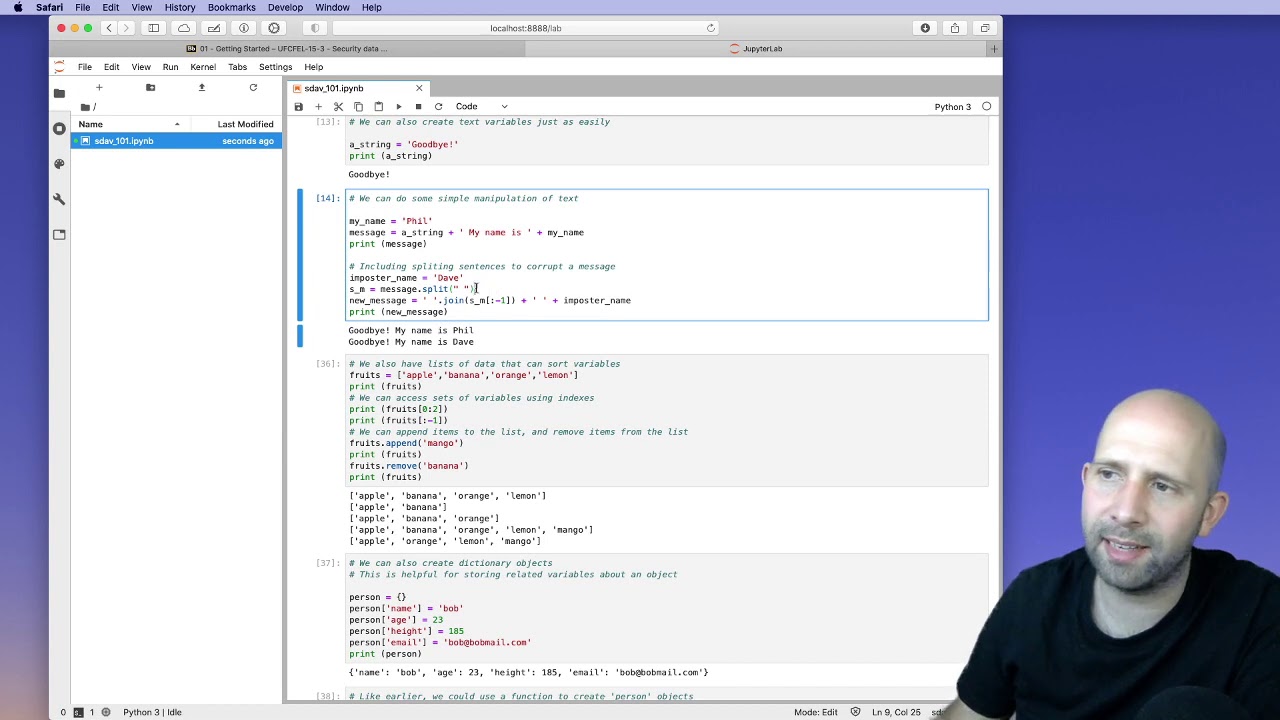Screen dimensions: 1280x720
Task: Click the root folder breadcrumb icon
Action: [86, 107]
